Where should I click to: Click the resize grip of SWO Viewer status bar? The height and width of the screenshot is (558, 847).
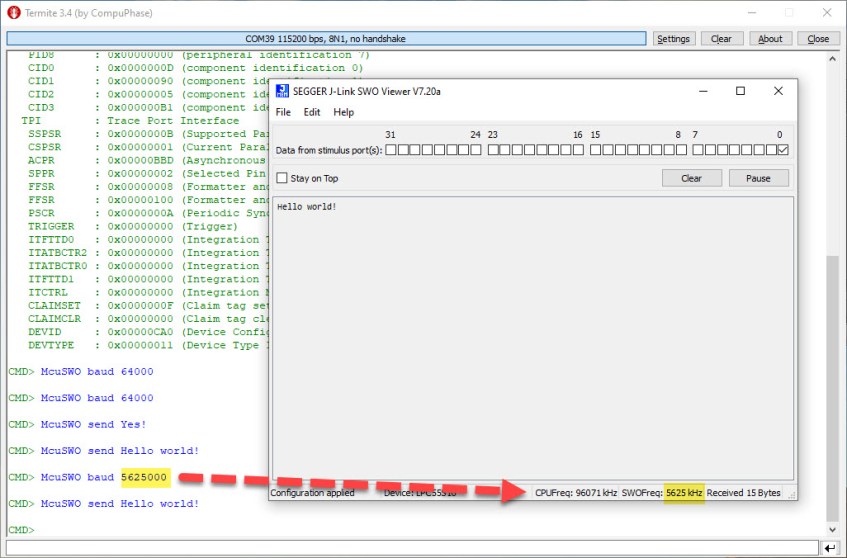click(x=791, y=494)
